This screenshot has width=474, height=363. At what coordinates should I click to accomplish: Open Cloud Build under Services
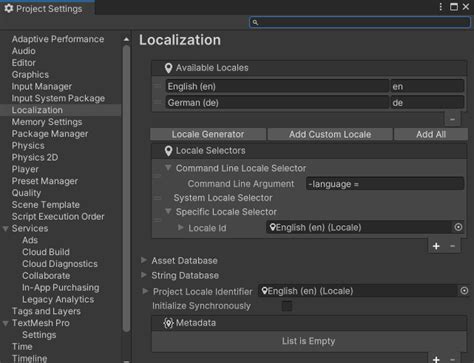(46, 252)
